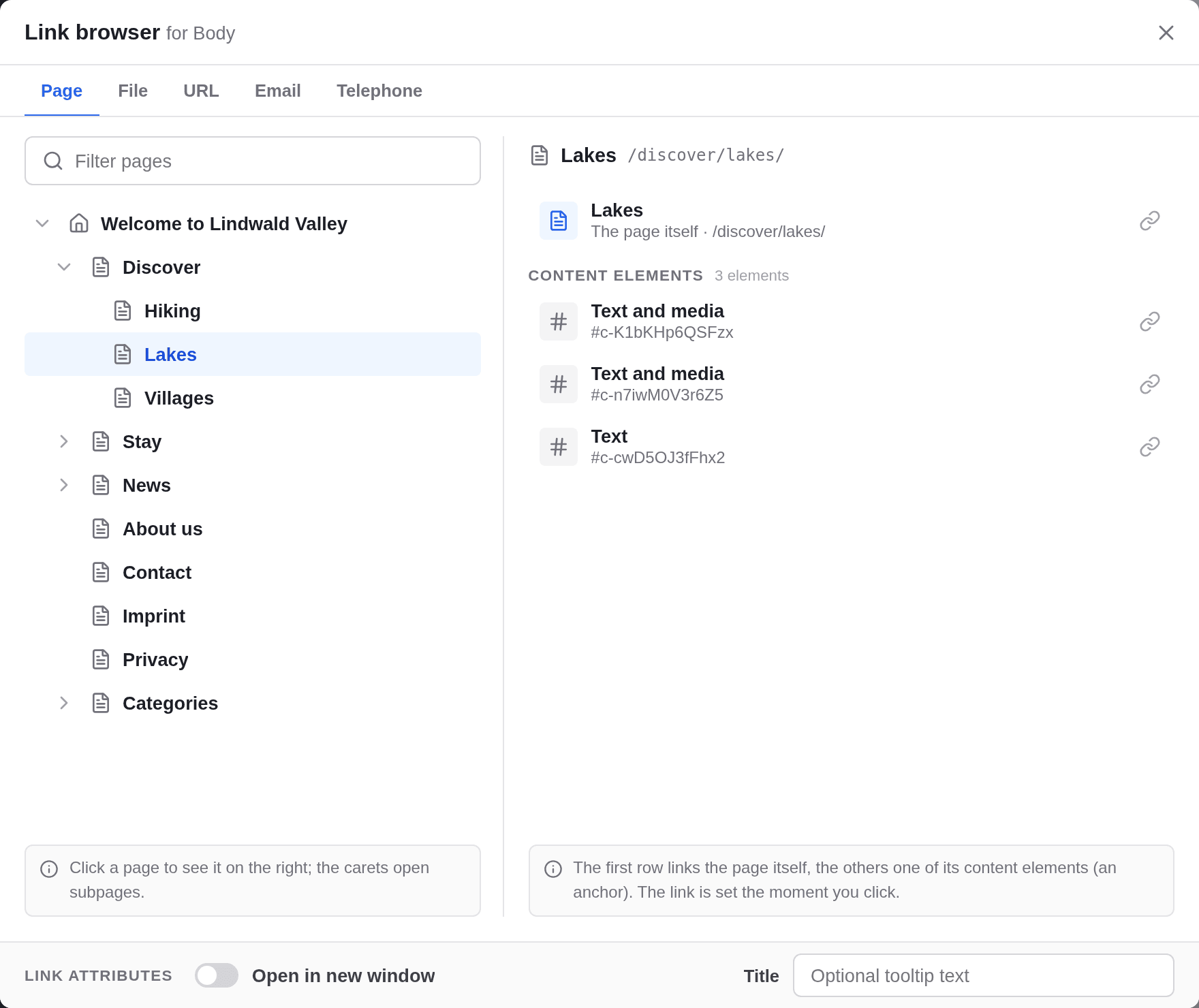
Task: Select 'Discover' page label in tree
Action: 161,267
